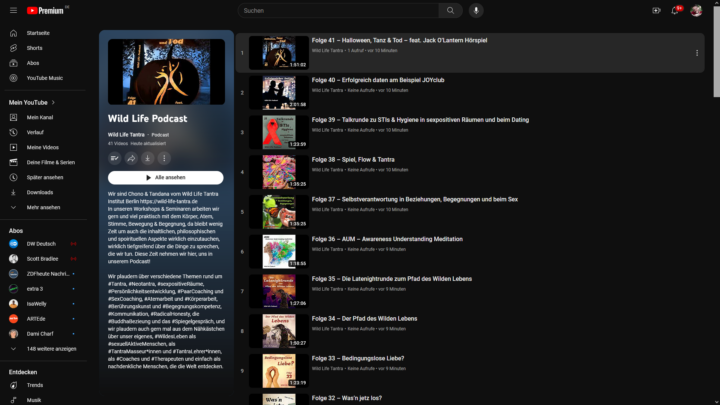
Task: Open notifications bell
Action: (675, 11)
